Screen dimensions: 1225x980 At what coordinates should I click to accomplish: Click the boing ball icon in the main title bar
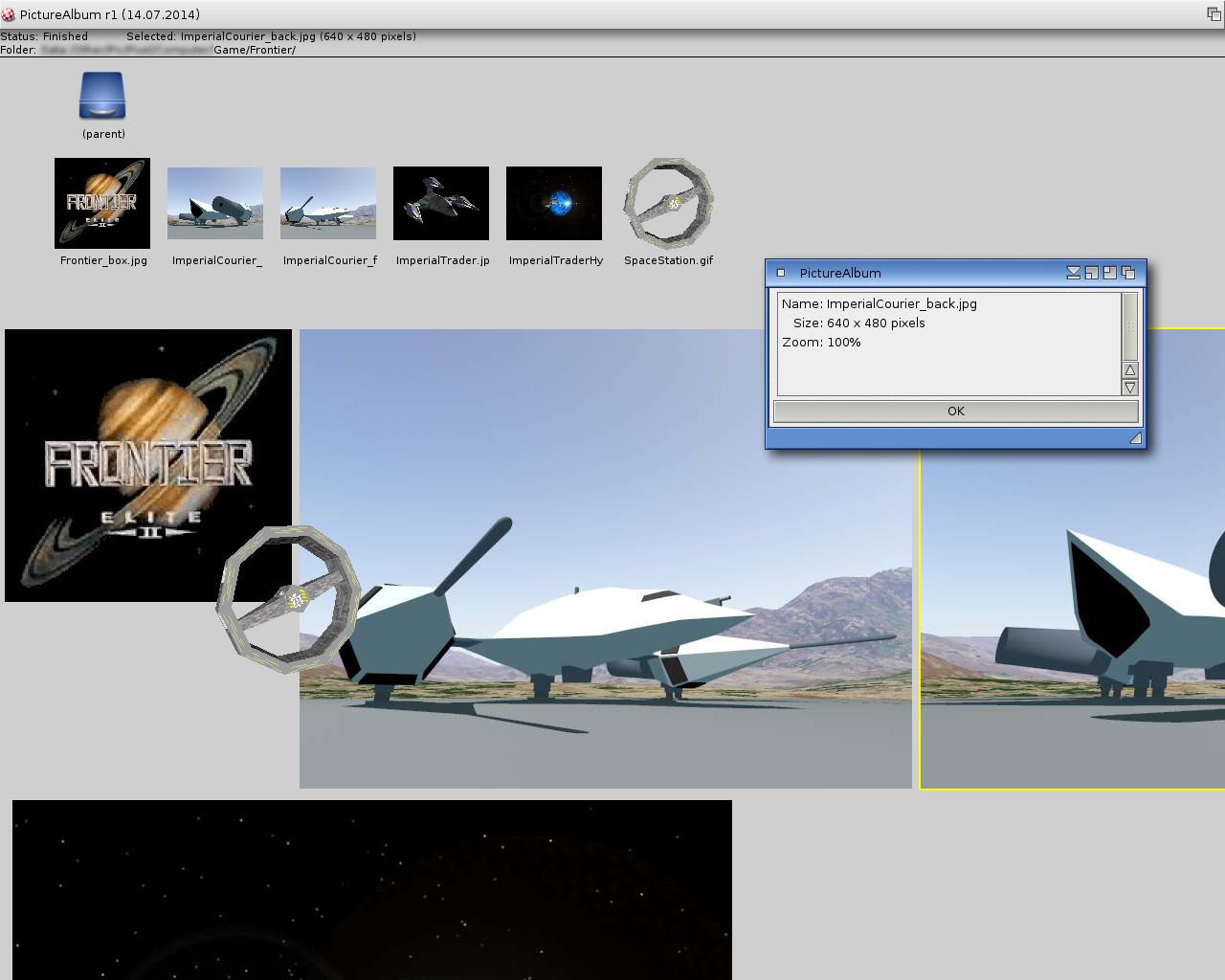[9, 14]
